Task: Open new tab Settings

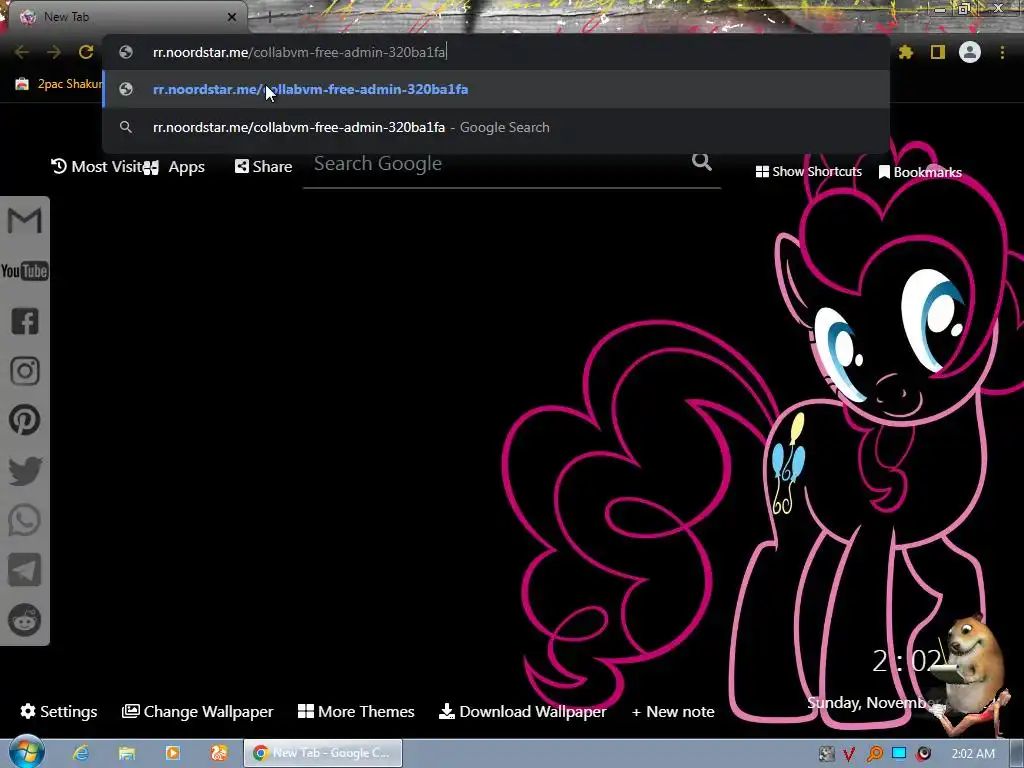Action: tap(59, 711)
